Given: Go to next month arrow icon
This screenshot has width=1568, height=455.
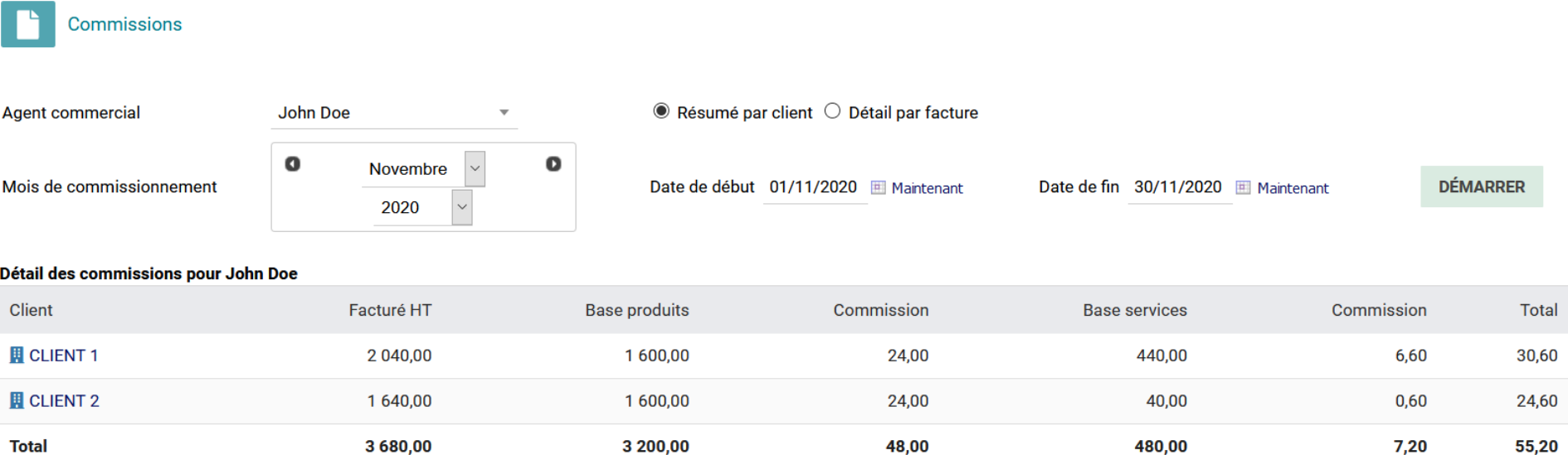Looking at the screenshot, I should point(553,164).
